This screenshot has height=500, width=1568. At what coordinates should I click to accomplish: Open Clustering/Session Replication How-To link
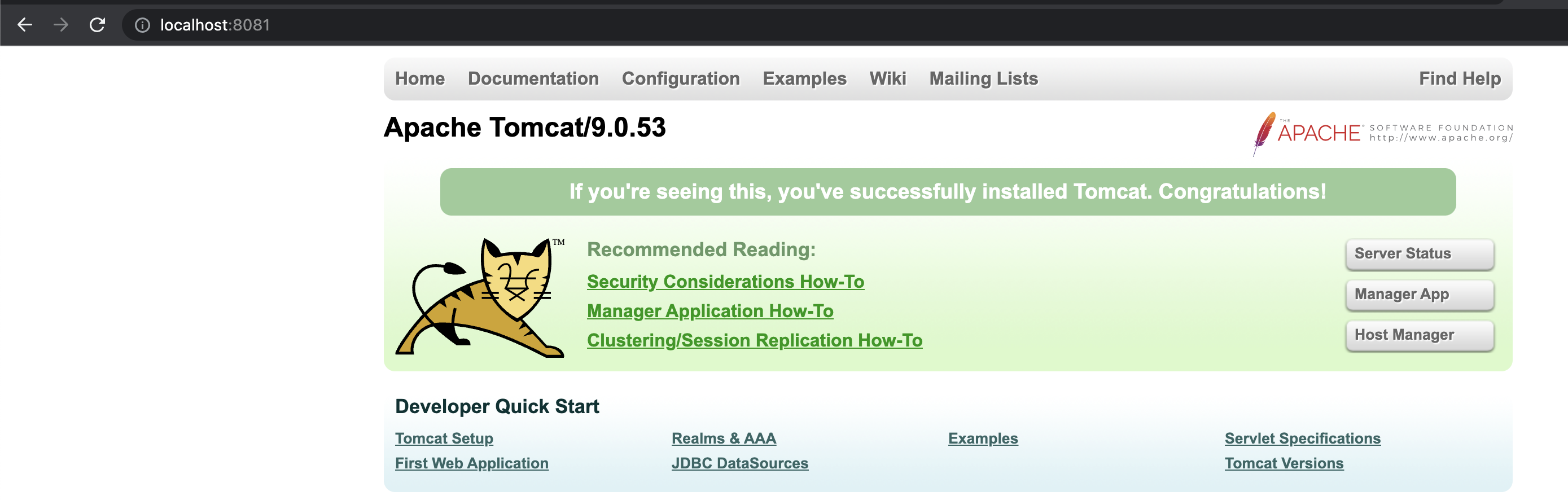(x=754, y=340)
